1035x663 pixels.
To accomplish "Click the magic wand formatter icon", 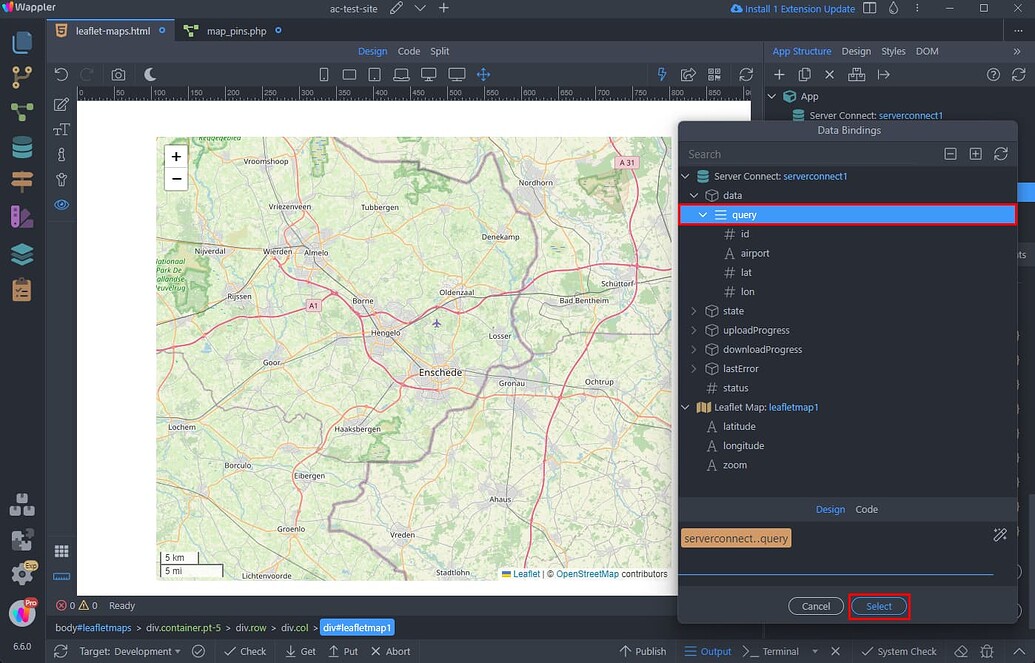I will click(999, 535).
